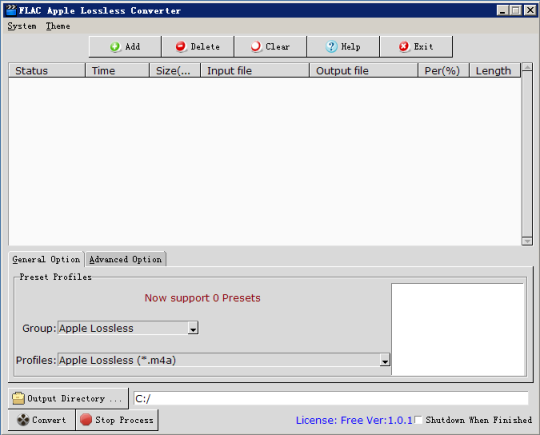Click the Input file column header
The image size is (540, 435).
(255, 71)
